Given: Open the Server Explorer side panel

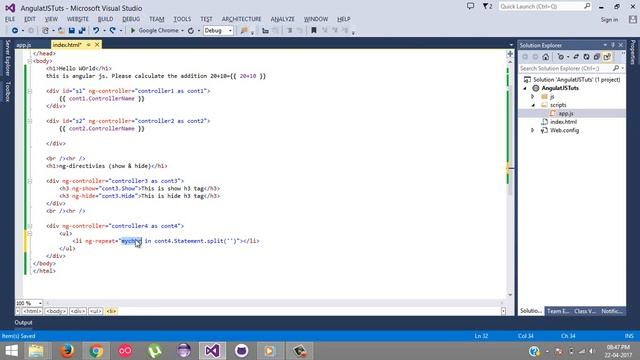Looking at the screenshot, I should (7, 58).
